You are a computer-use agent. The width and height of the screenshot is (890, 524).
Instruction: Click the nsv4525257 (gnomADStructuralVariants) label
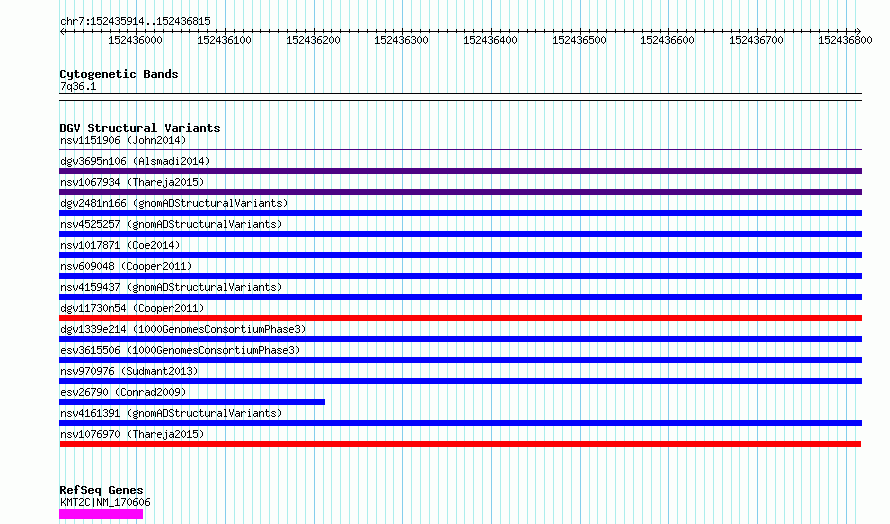coord(171,224)
